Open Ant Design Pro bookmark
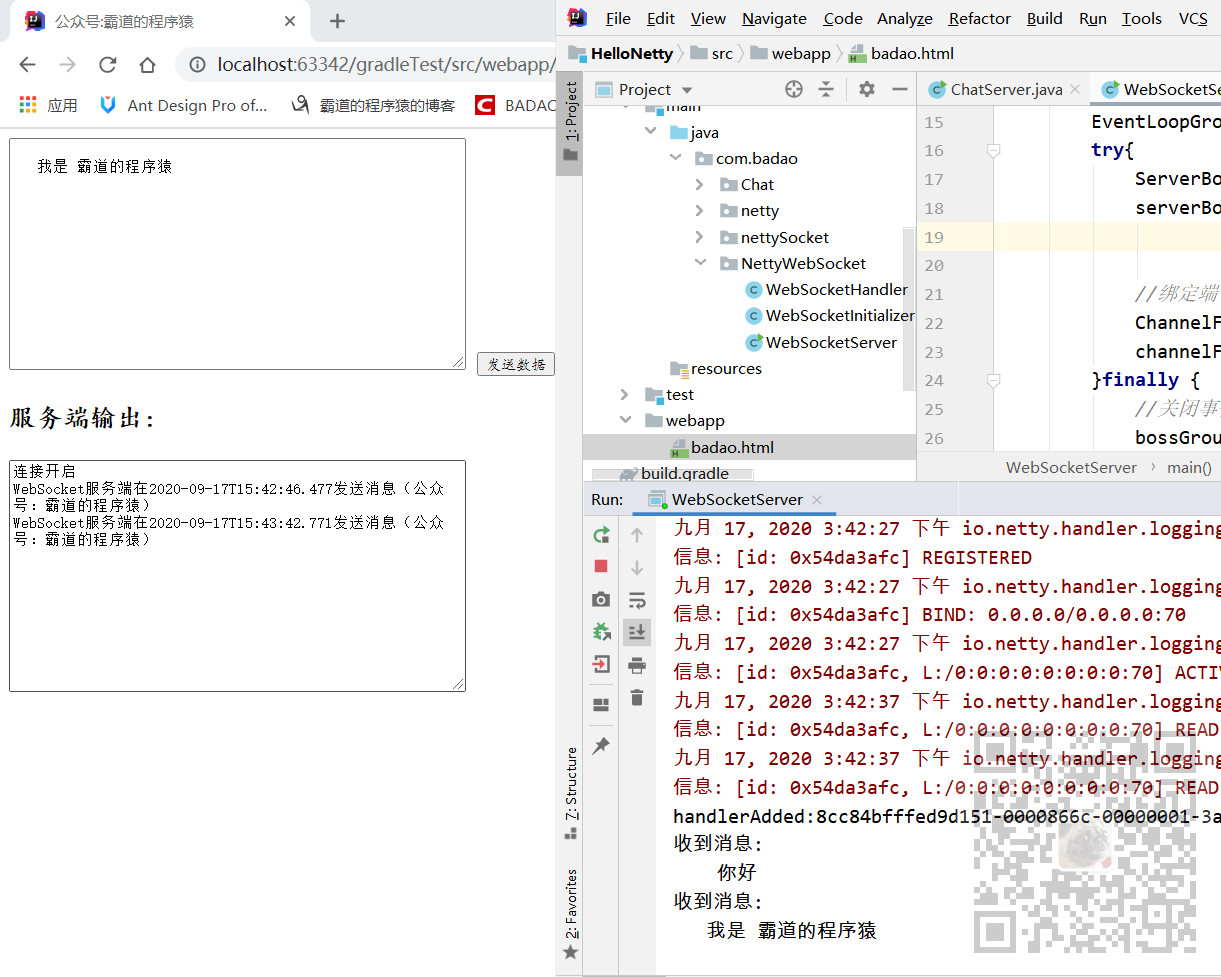 tap(184, 105)
